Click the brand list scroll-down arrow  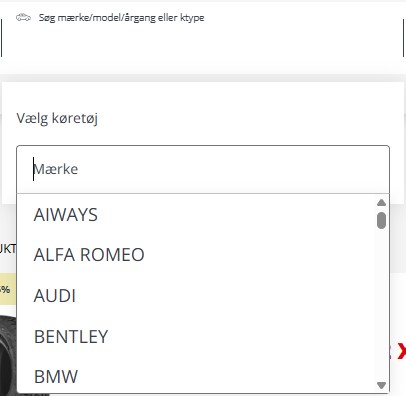[x=381, y=385]
